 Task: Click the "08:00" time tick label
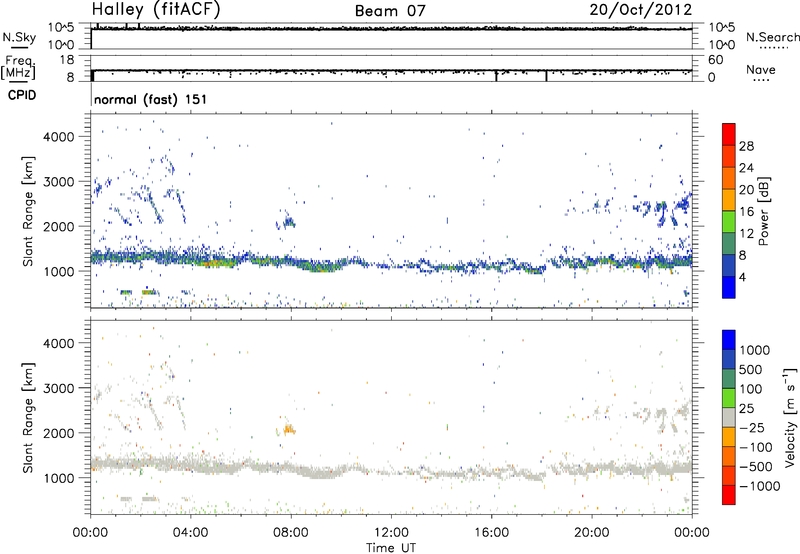point(291,533)
